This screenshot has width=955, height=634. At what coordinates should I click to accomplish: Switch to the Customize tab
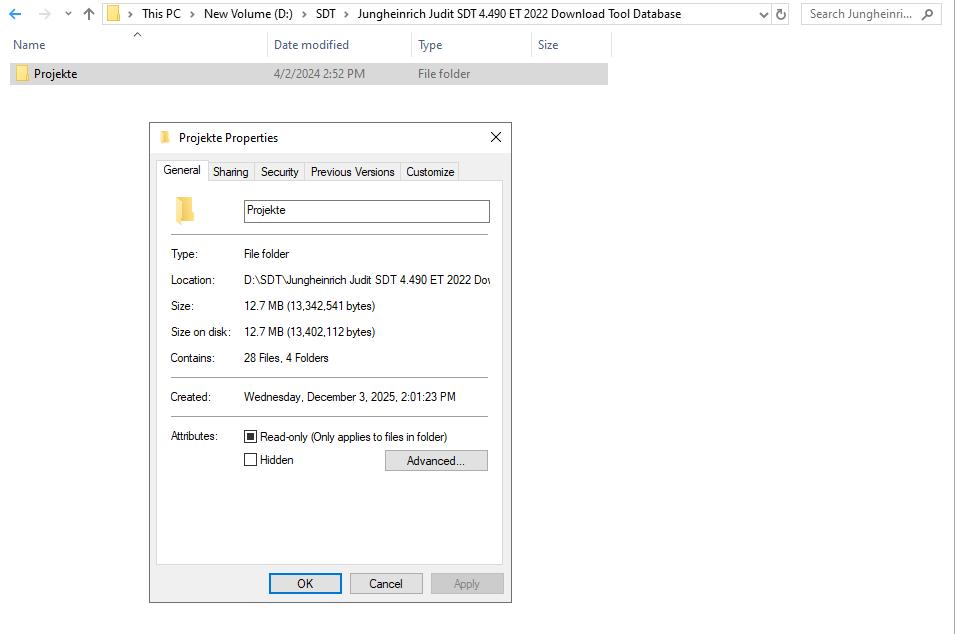[431, 172]
